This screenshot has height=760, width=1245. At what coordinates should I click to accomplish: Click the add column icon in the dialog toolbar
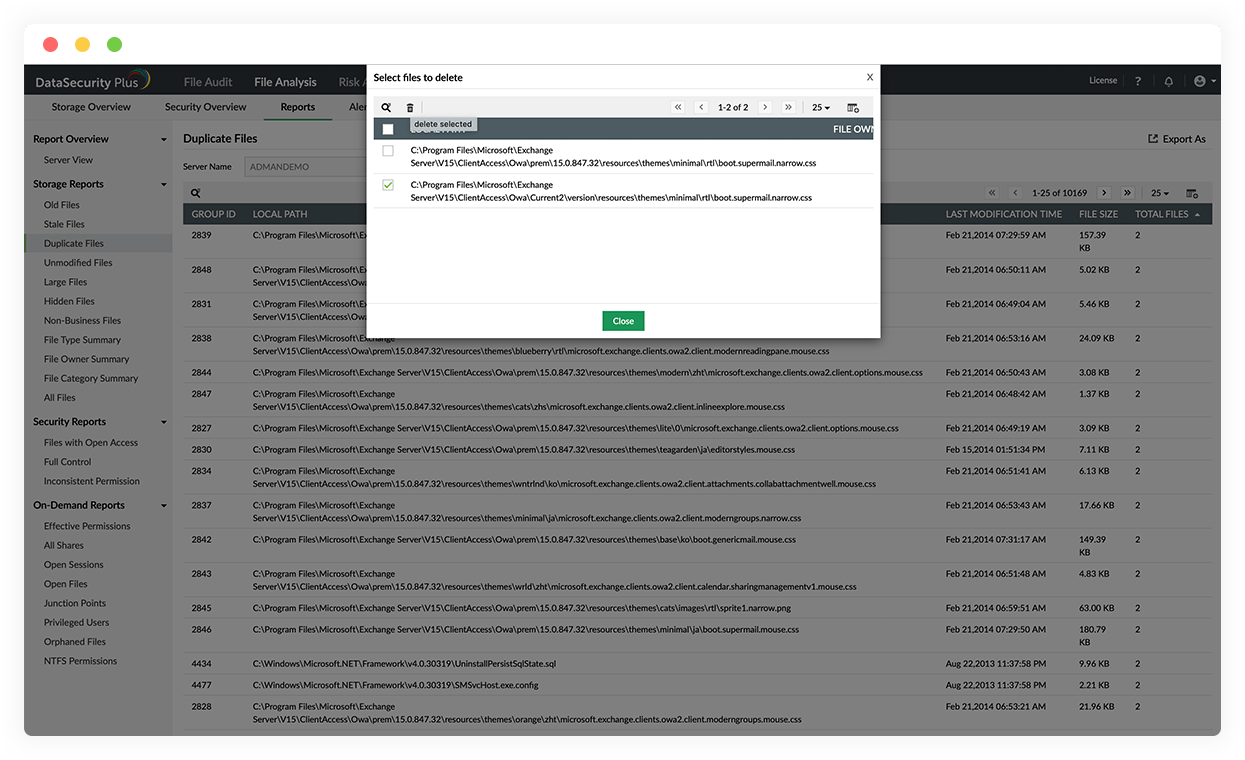pyautogui.click(x=851, y=107)
